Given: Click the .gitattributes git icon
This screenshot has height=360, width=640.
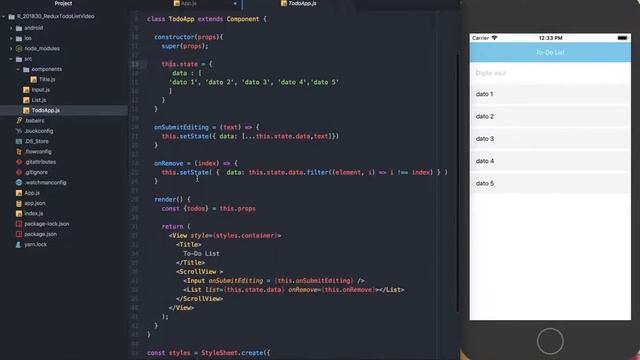Looking at the screenshot, I should pos(19,162).
